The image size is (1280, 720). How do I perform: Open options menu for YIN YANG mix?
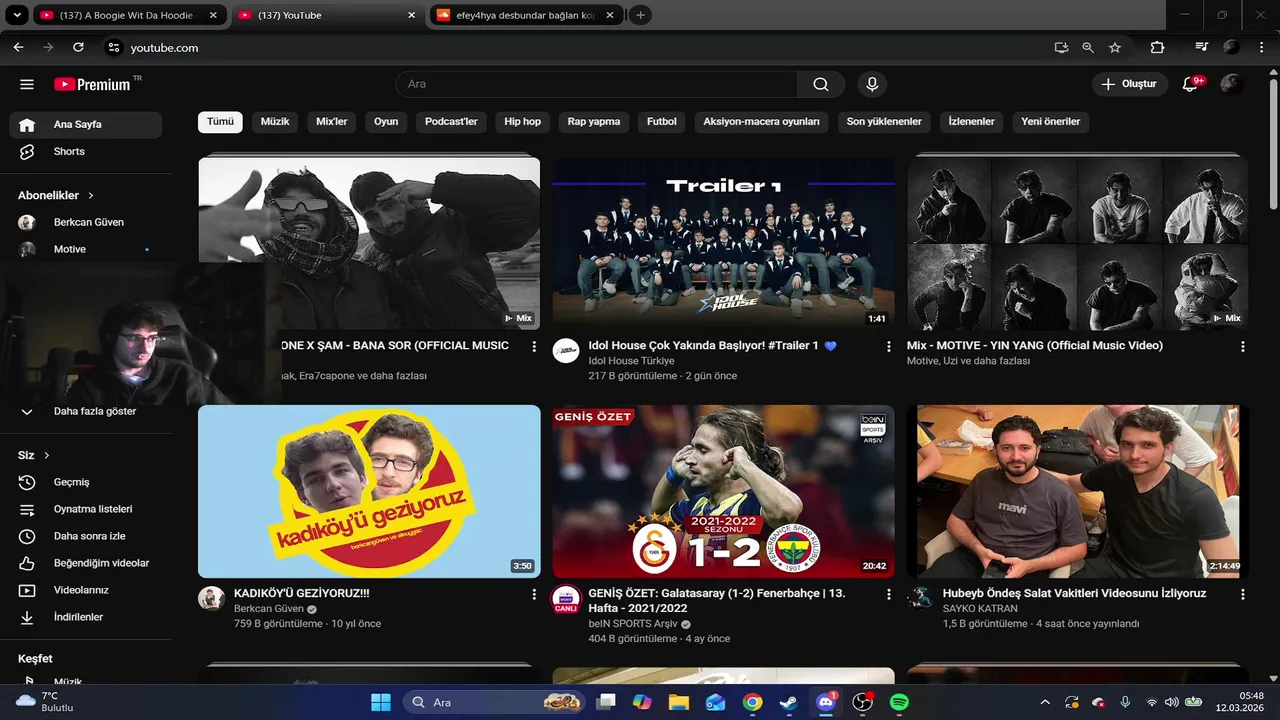pyautogui.click(x=1243, y=347)
